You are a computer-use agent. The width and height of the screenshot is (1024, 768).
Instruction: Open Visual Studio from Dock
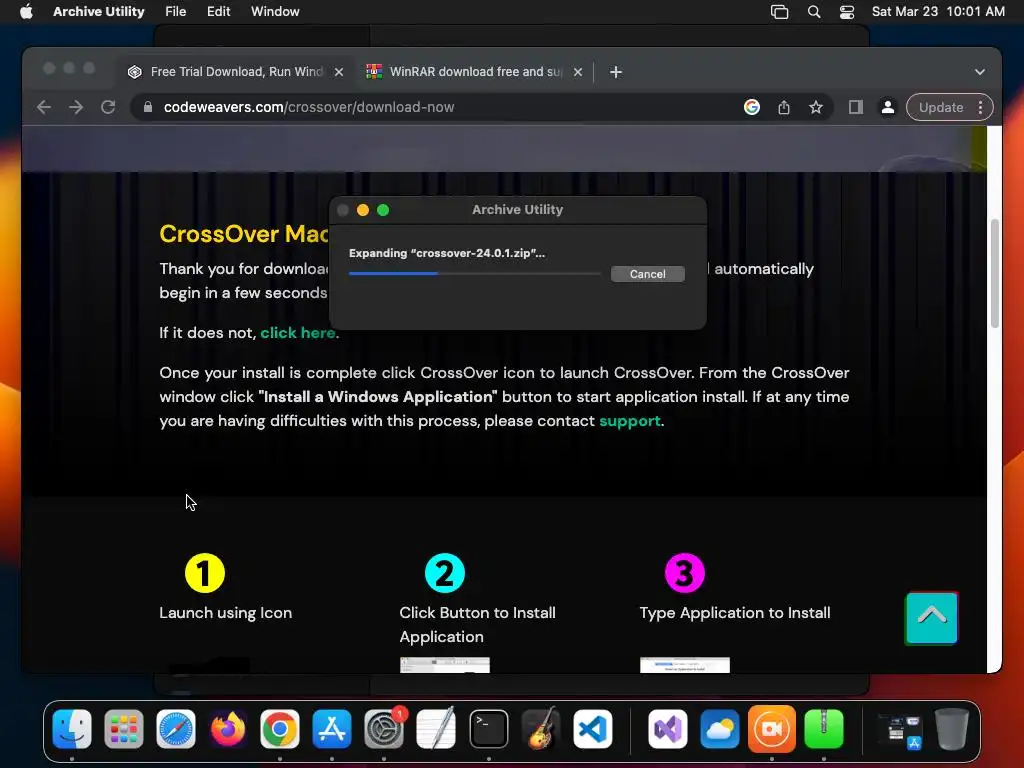(x=667, y=729)
